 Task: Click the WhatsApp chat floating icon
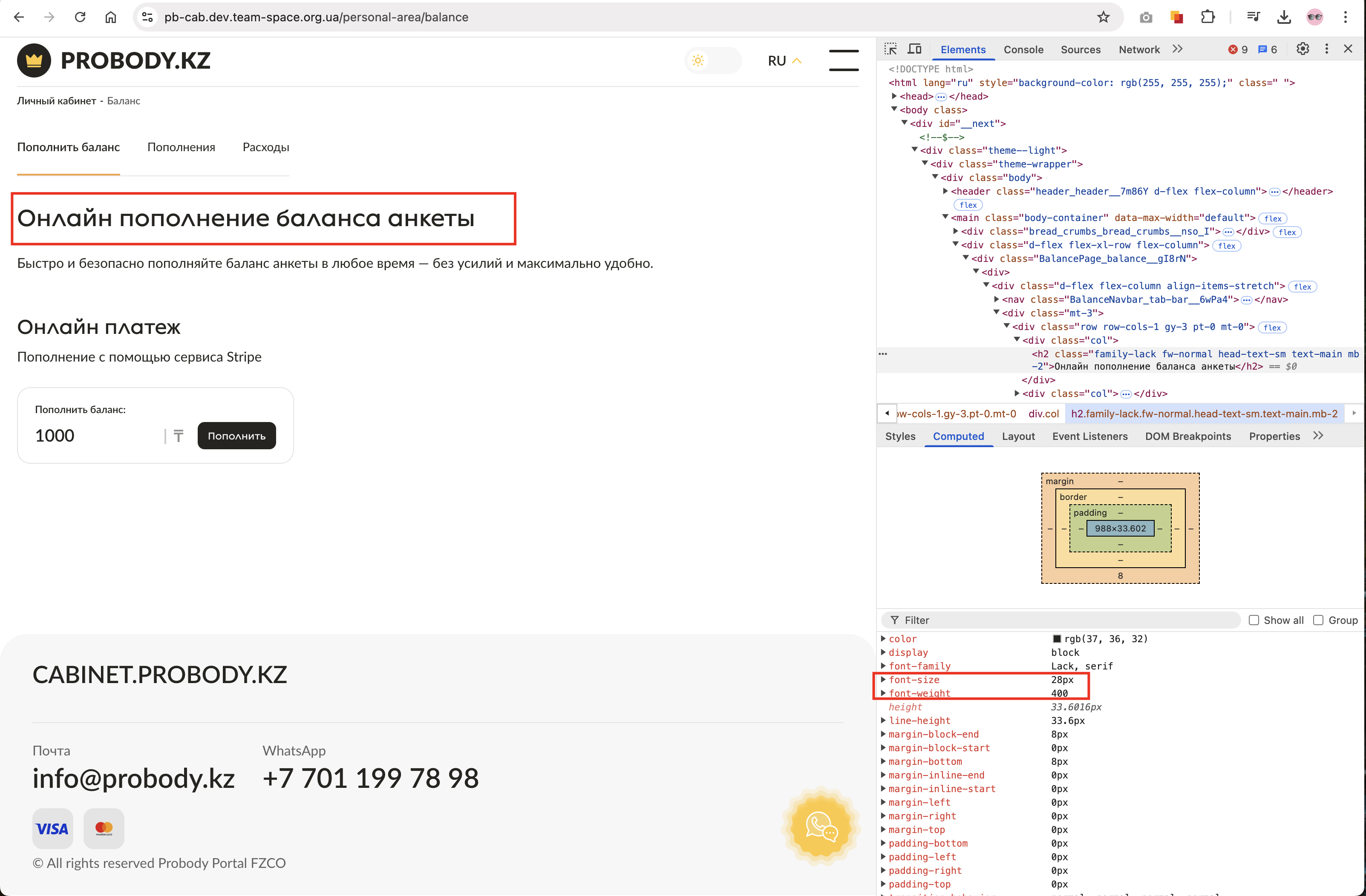pyautogui.click(x=821, y=826)
